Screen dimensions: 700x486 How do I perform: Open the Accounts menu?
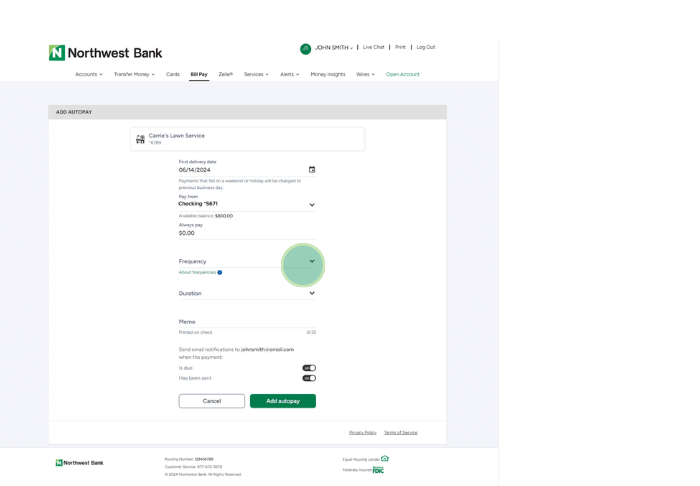tap(88, 74)
